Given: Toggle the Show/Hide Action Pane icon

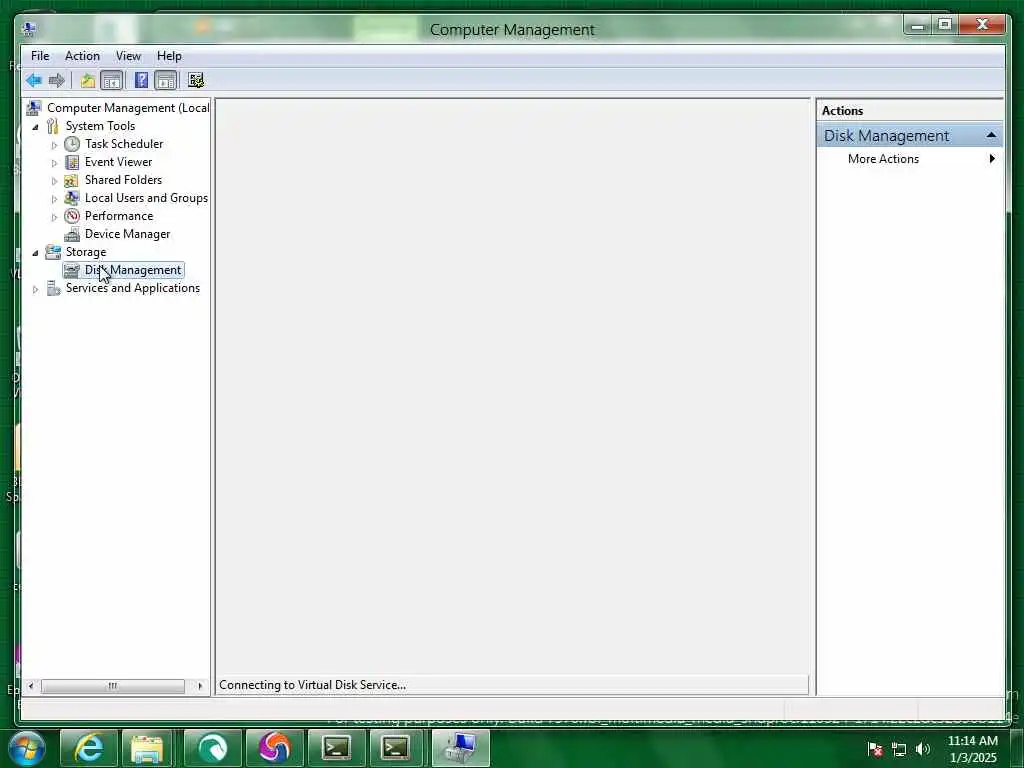Looking at the screenshot, I should coord(166,80).
